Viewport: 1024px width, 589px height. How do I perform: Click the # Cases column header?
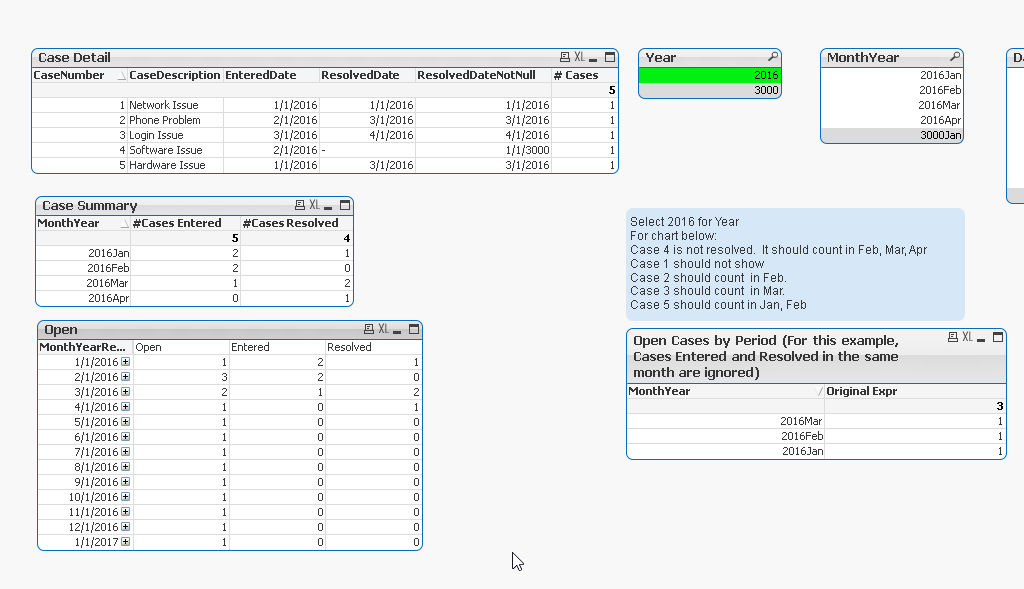pyautogui.click(x=584, y=75)
